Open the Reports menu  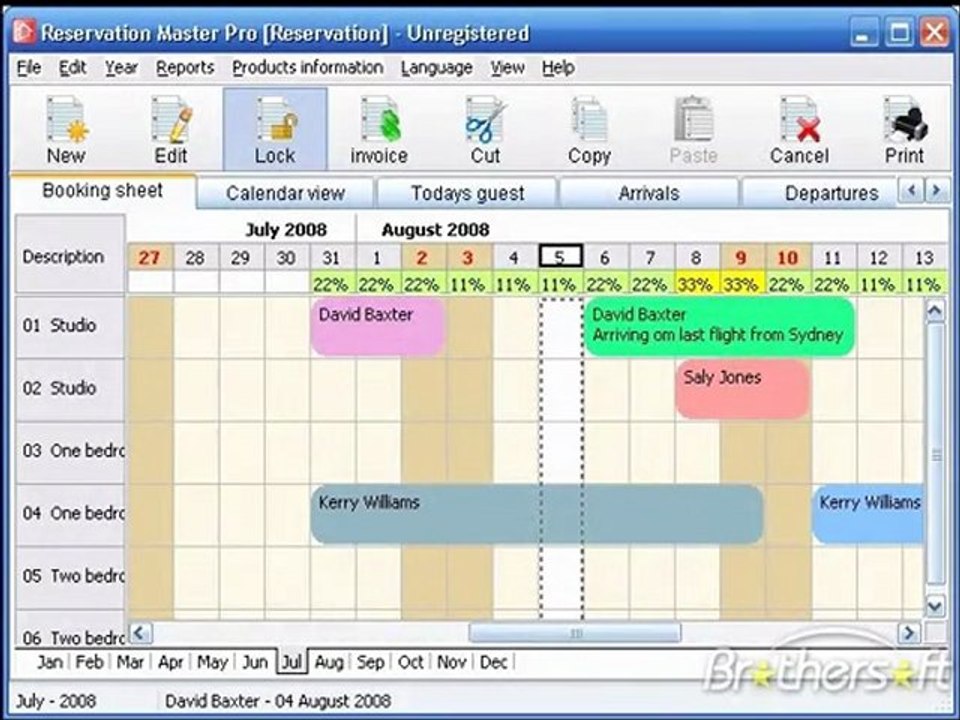185,67
